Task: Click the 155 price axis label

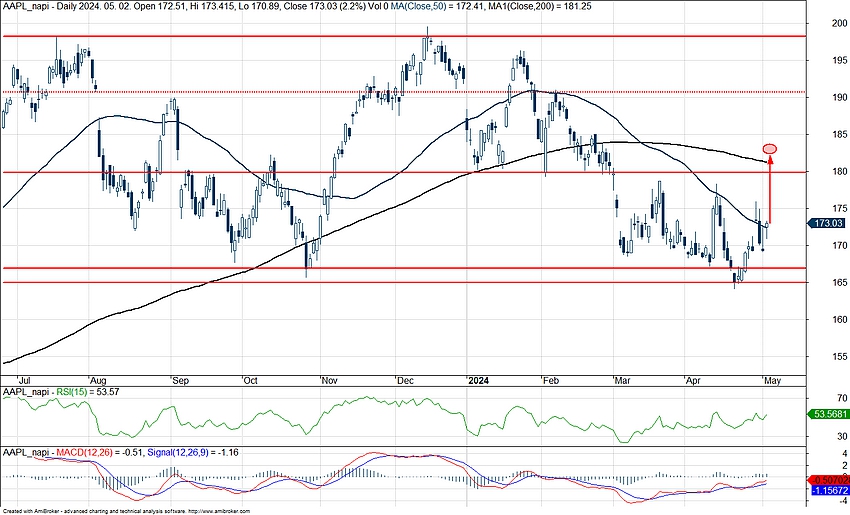Action: click(840, 357)
